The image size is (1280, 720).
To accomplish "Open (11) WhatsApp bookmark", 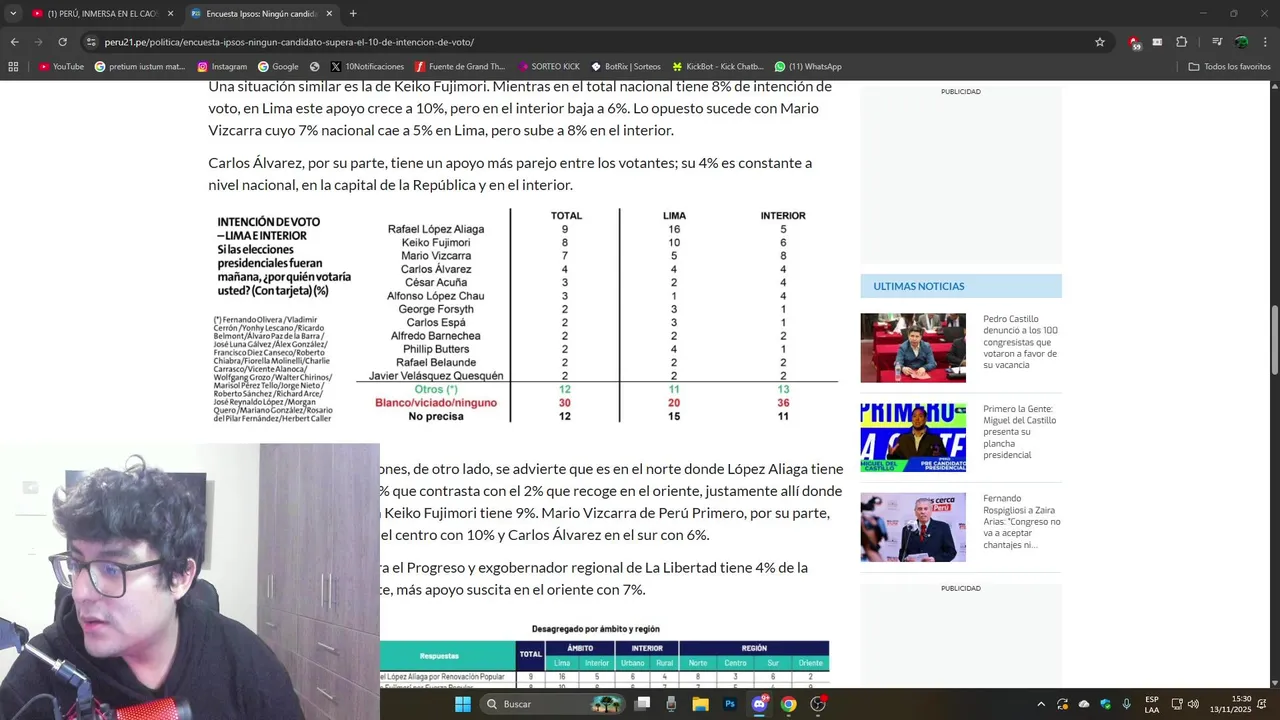I will click(x=808, y=67).
